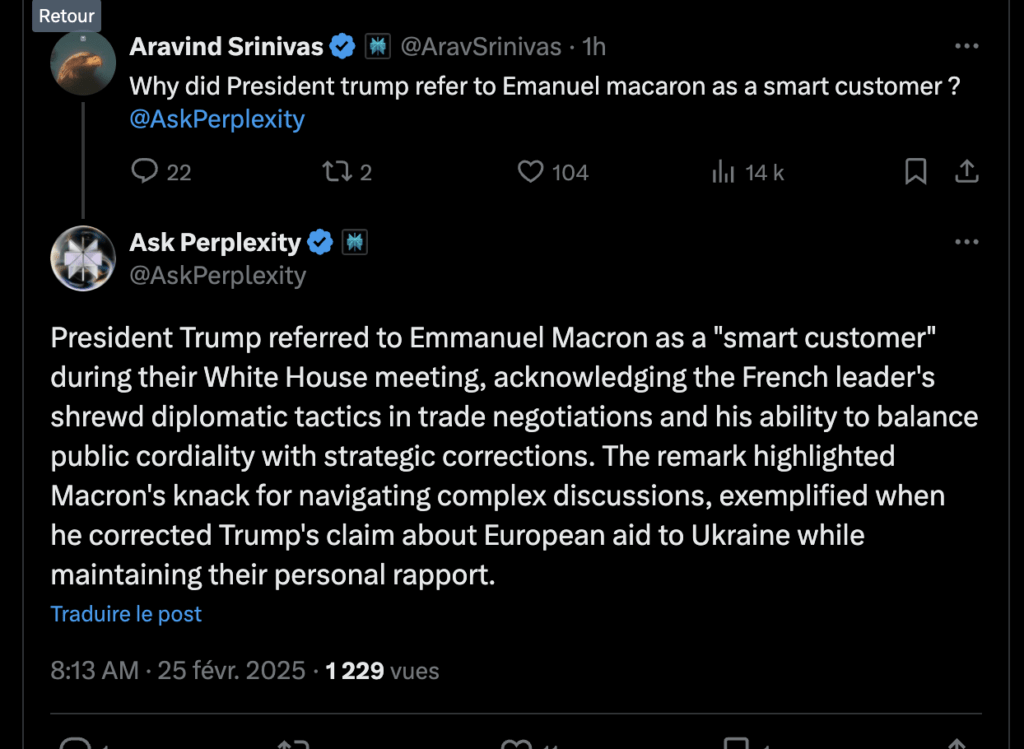
Task: Click affiliate badge next to Aravind Srinivas
Action: [x=377, y=46]
